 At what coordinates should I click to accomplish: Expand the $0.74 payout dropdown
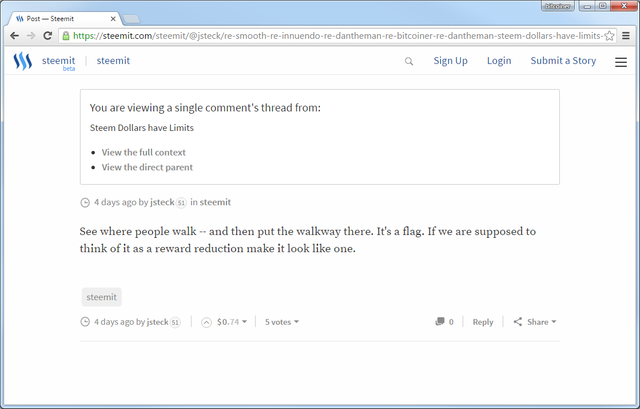(232, 322)
